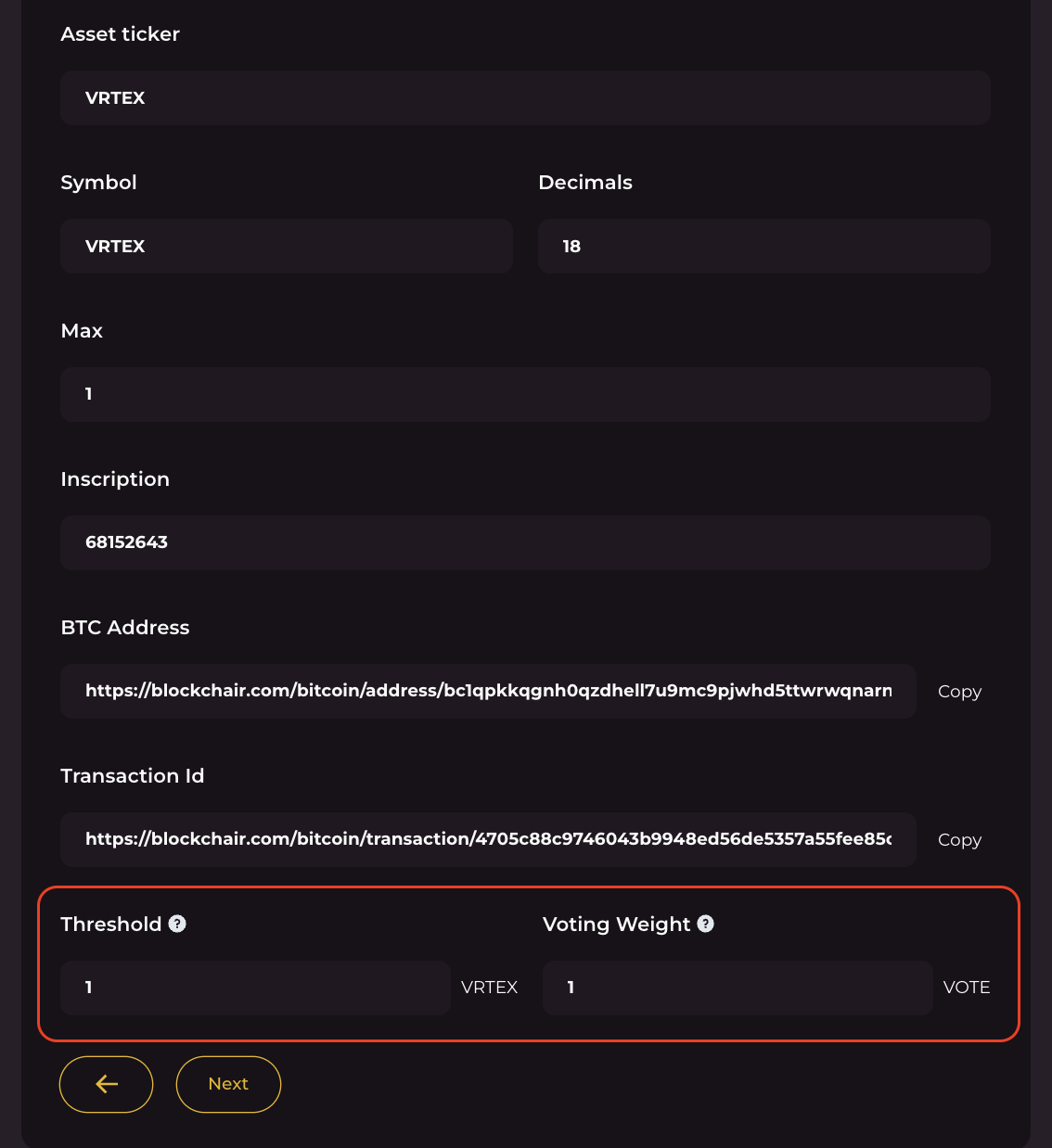Screen dimensions: 1052x1148
Task: Select the Max field showing 1
Action: tap(525, 394)
